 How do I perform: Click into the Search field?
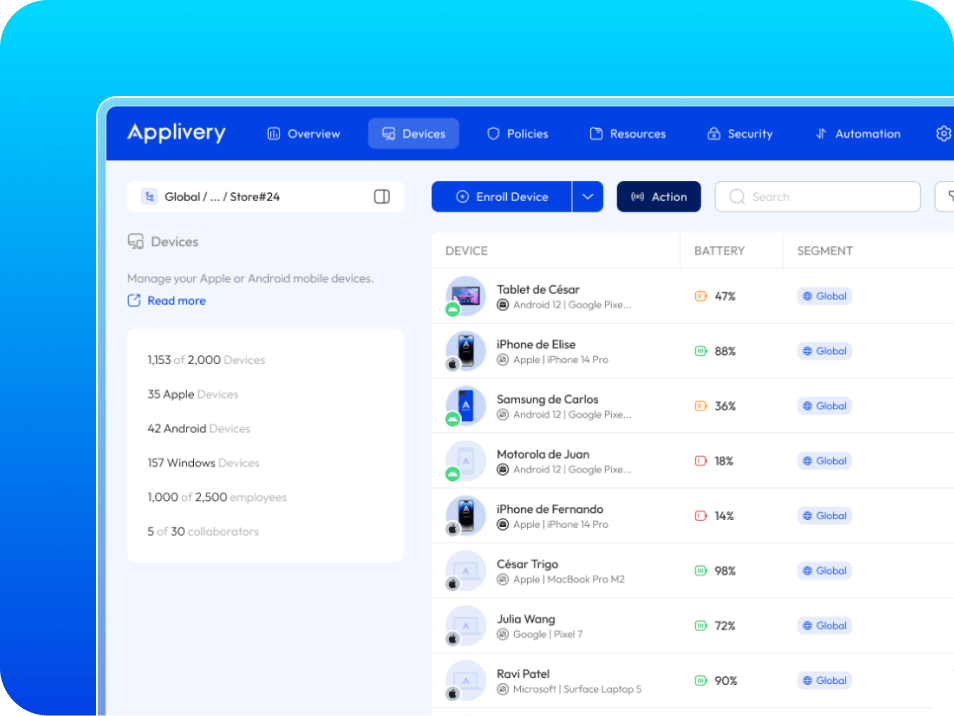coord(818,197)
